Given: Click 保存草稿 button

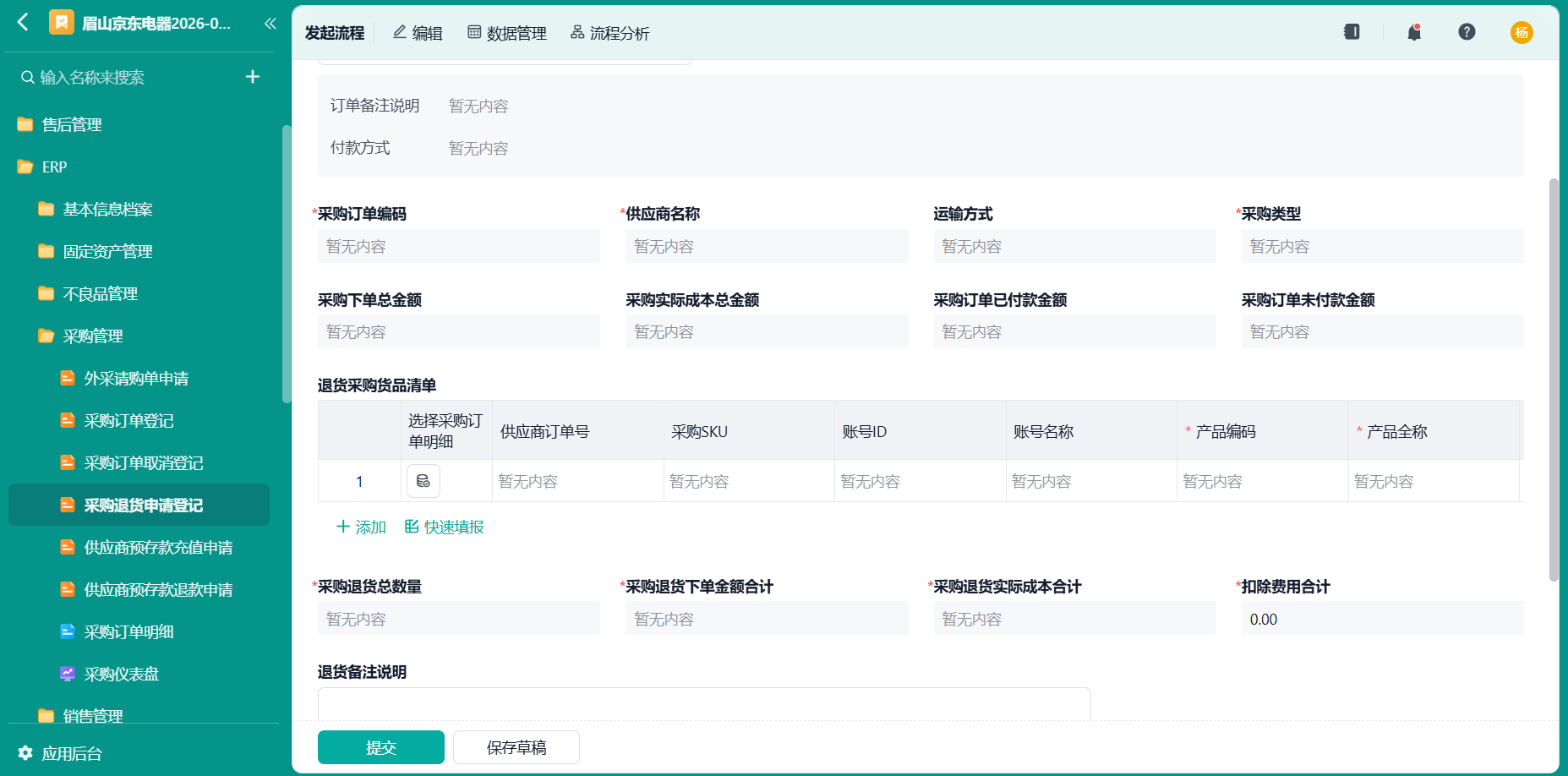Looking at the screenshot, I should click(516, 747).
